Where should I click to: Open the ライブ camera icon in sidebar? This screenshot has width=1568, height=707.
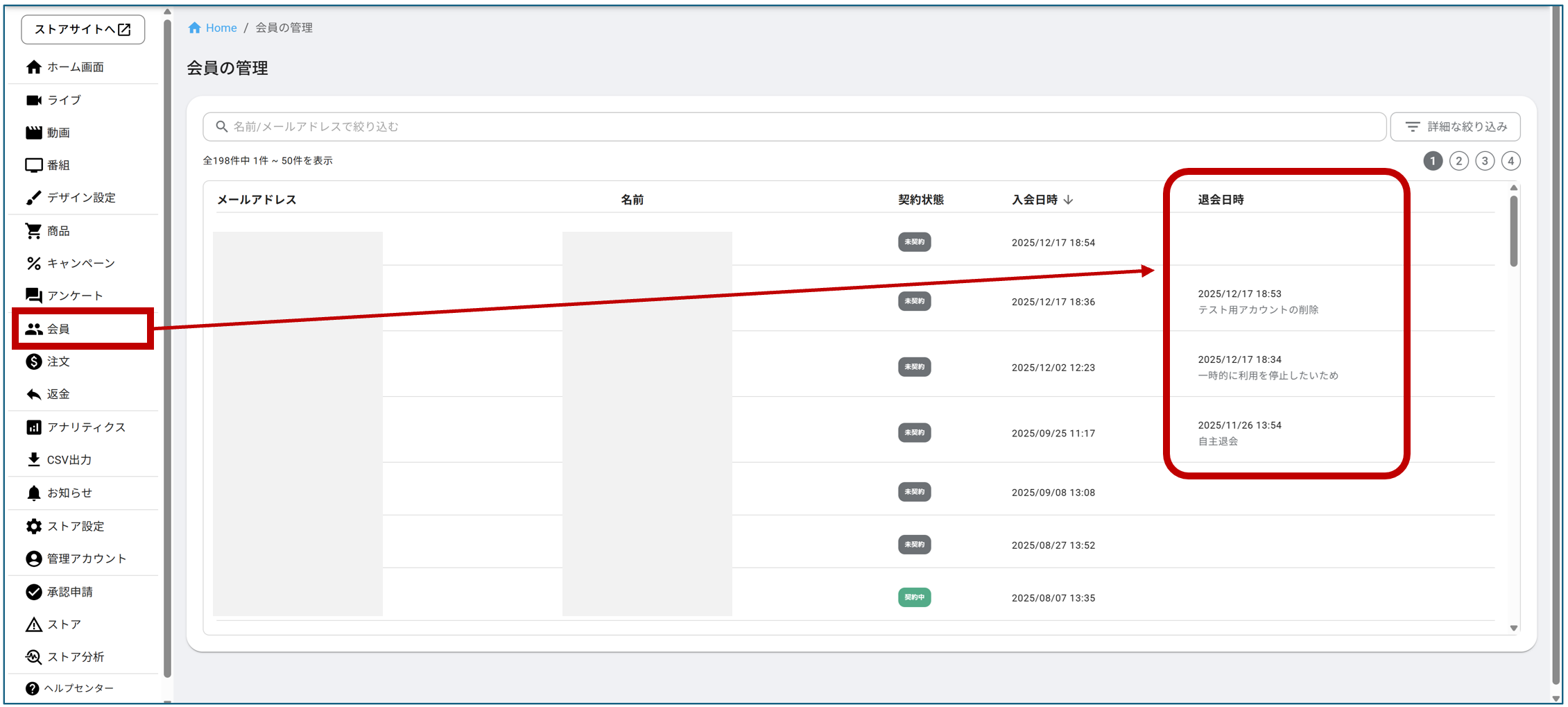click(33, 100)
